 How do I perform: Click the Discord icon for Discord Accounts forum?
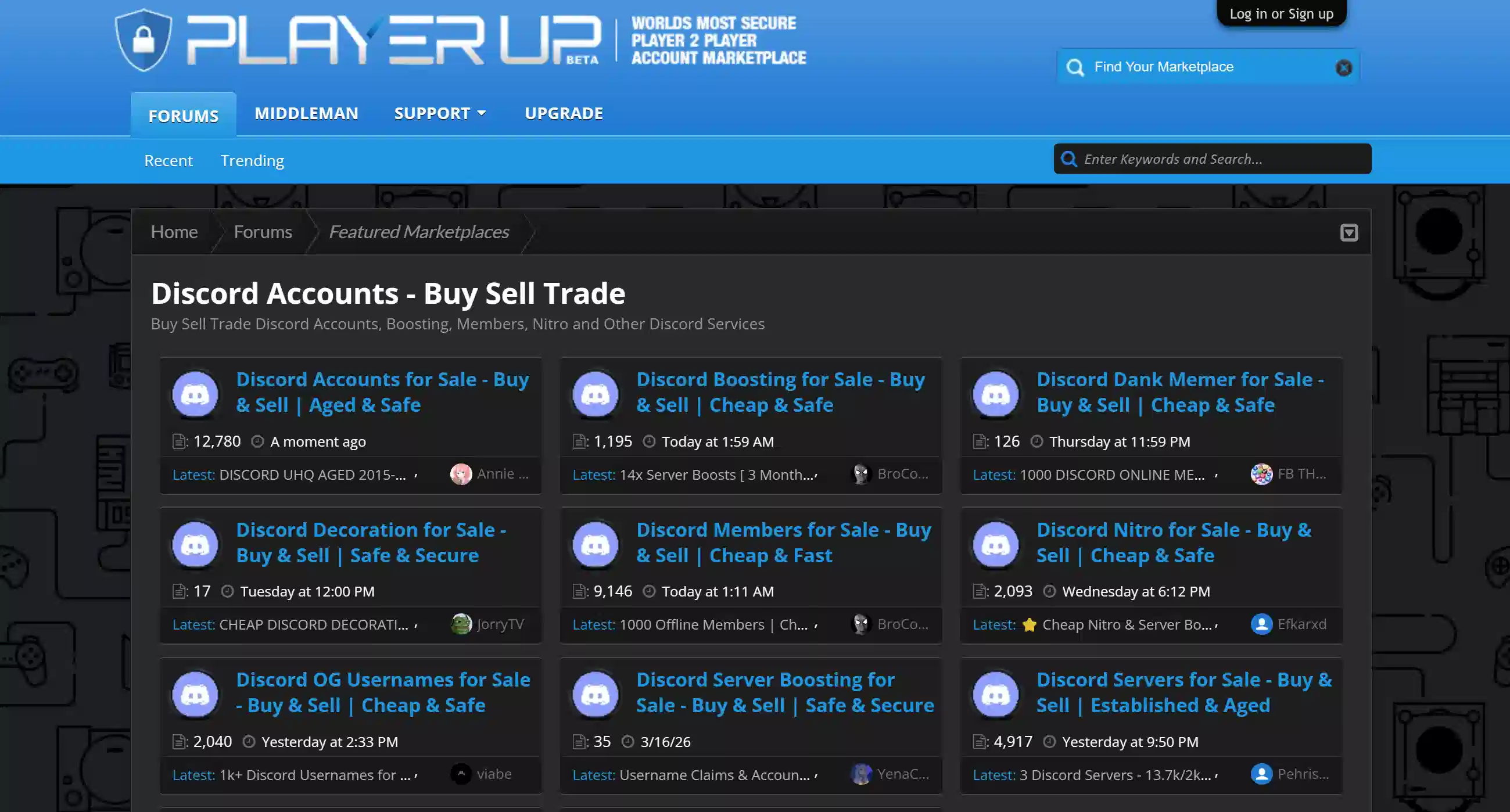[195, 394]
